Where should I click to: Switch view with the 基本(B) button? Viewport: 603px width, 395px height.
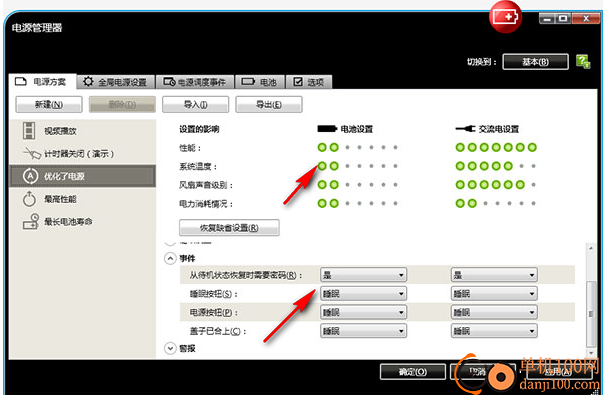click(x=535, y=62)
